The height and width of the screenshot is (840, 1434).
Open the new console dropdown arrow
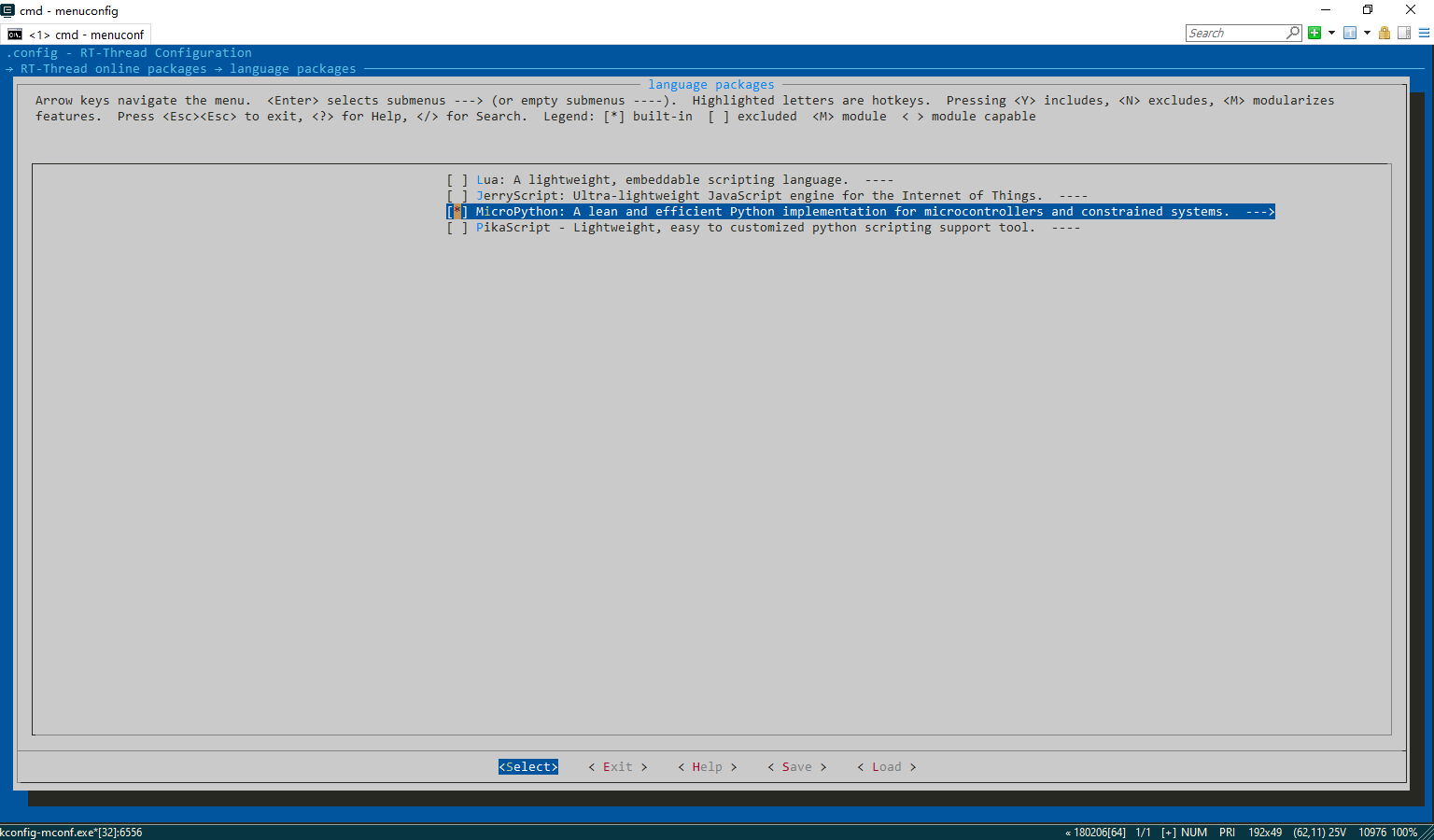[x=1331, y=33]
